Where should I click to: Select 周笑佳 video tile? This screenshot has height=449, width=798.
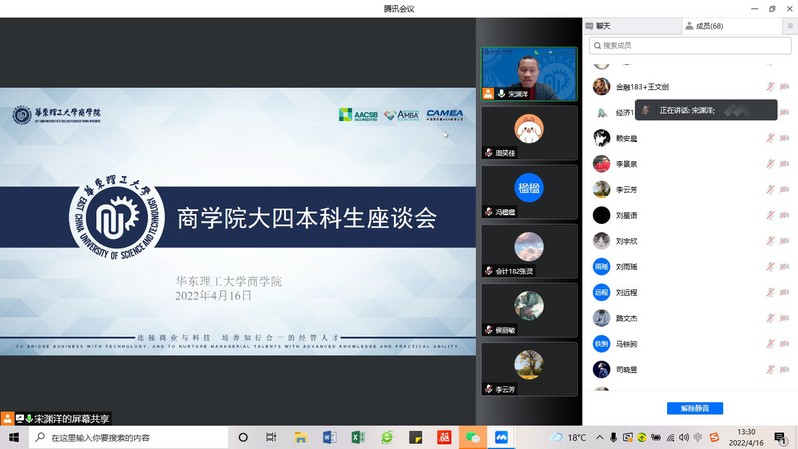coord(529,133)
